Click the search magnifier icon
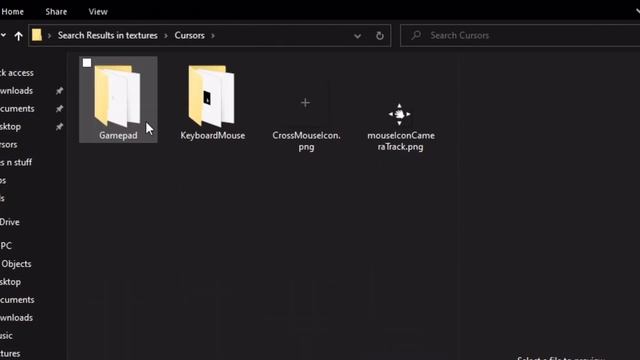 pos(416,36)
